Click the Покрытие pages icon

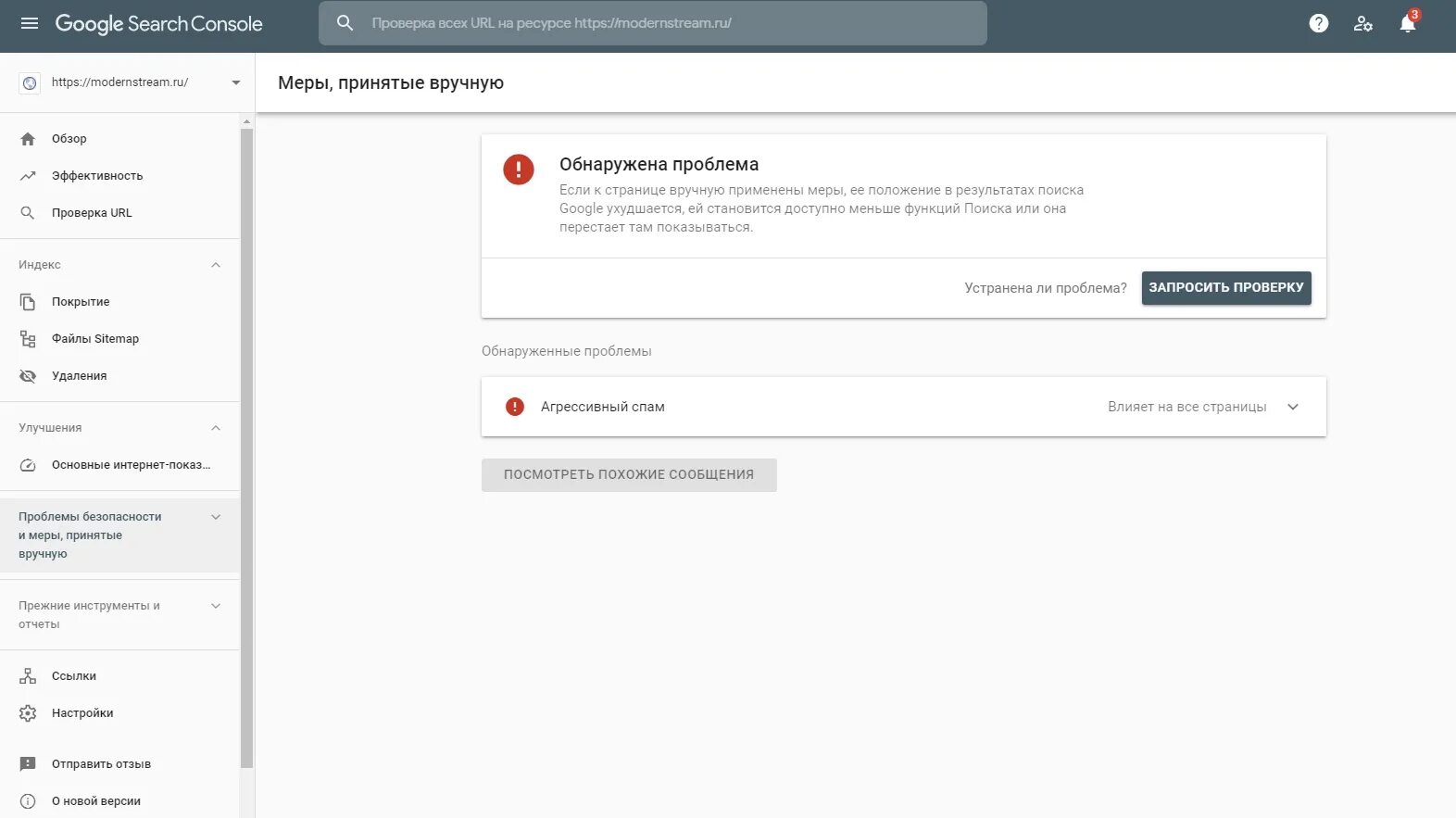click(28, 302)
